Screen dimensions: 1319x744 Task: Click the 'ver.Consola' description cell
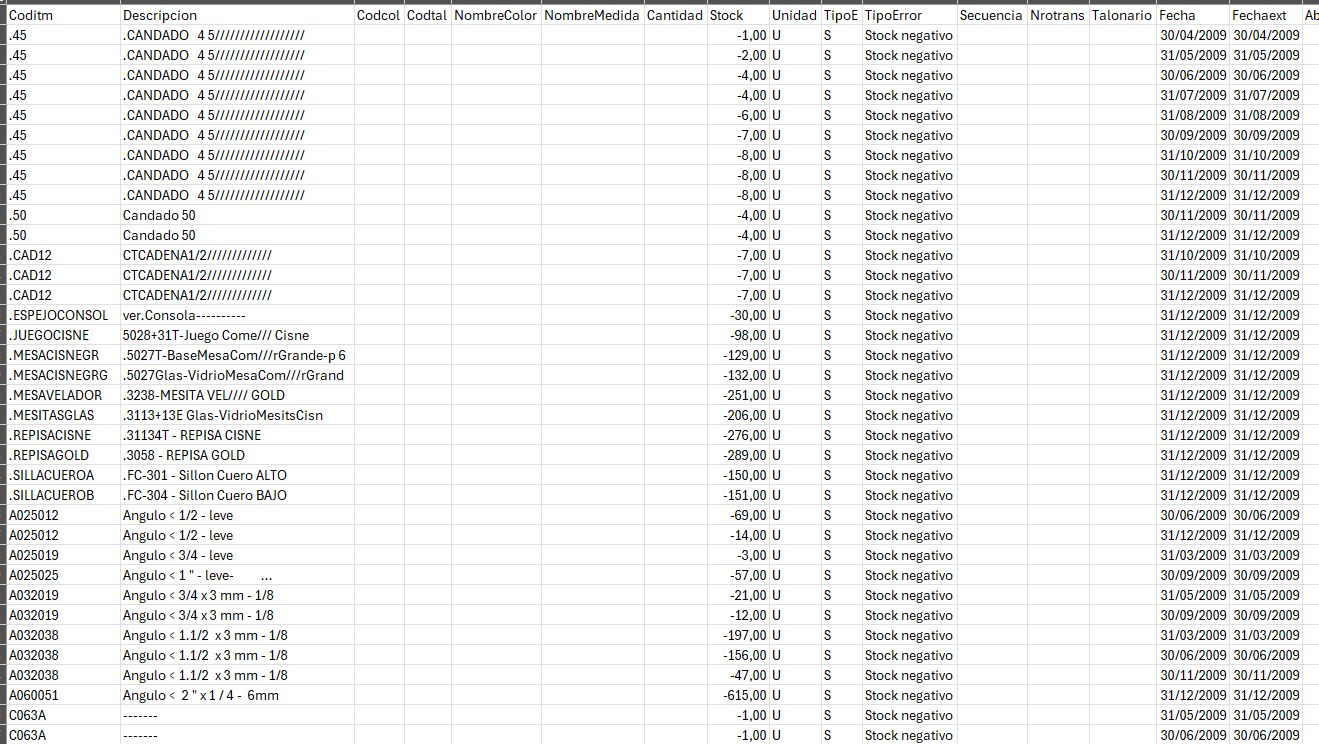tap(237, 315)
